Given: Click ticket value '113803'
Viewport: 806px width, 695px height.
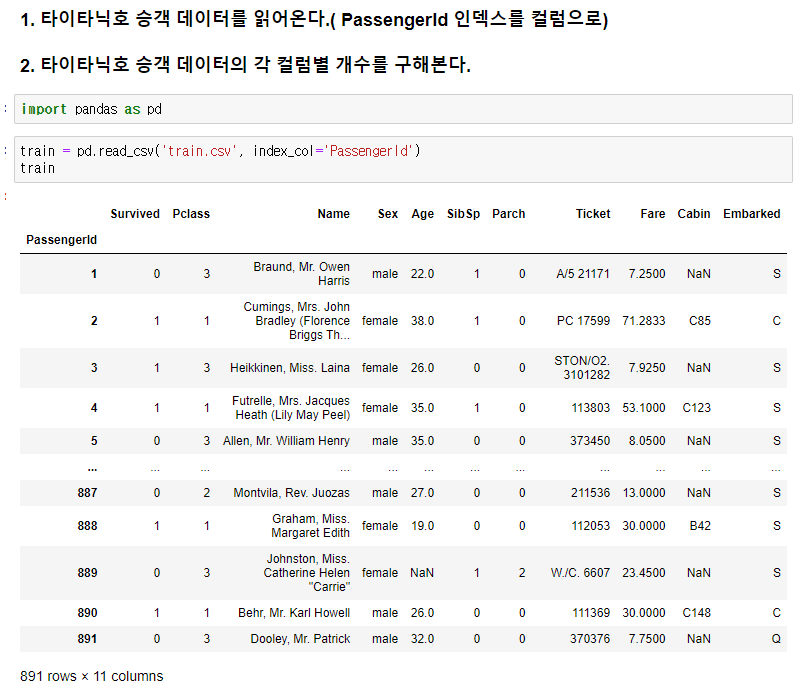Looking at the screenshot, I should [x=591, y=408].
